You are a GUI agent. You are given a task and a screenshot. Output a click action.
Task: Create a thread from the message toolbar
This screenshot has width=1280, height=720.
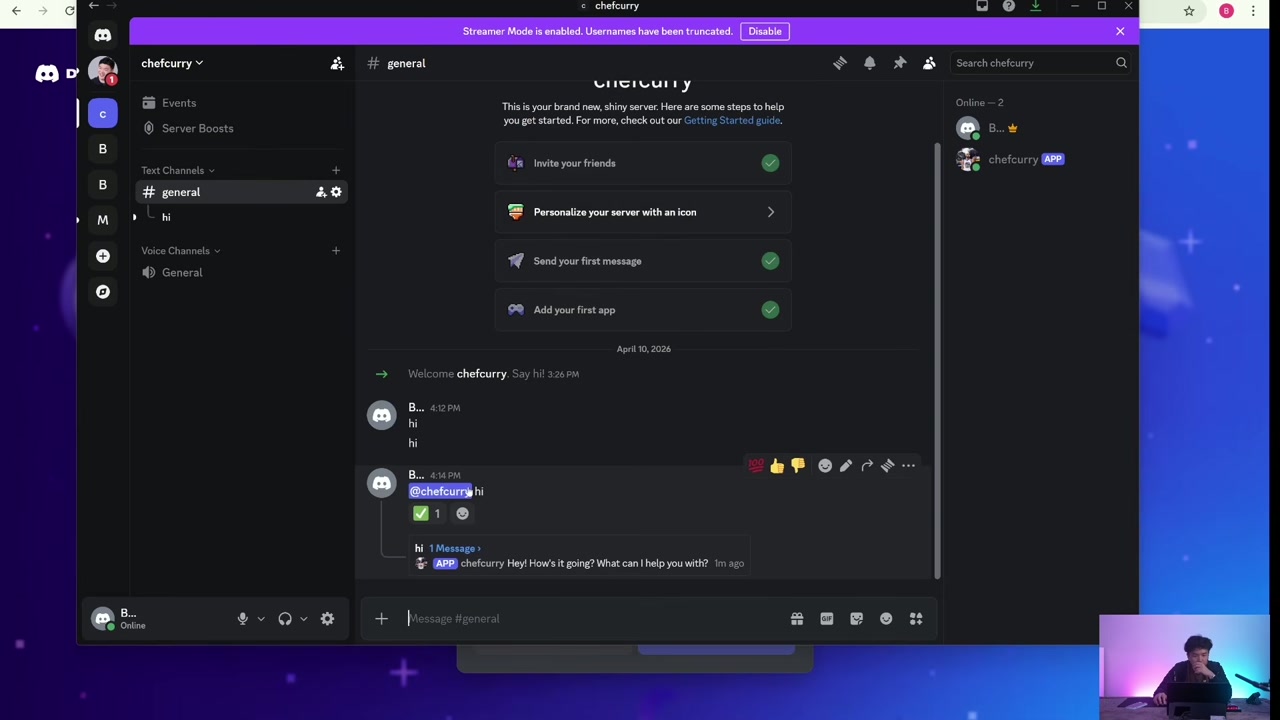(888, 466)
